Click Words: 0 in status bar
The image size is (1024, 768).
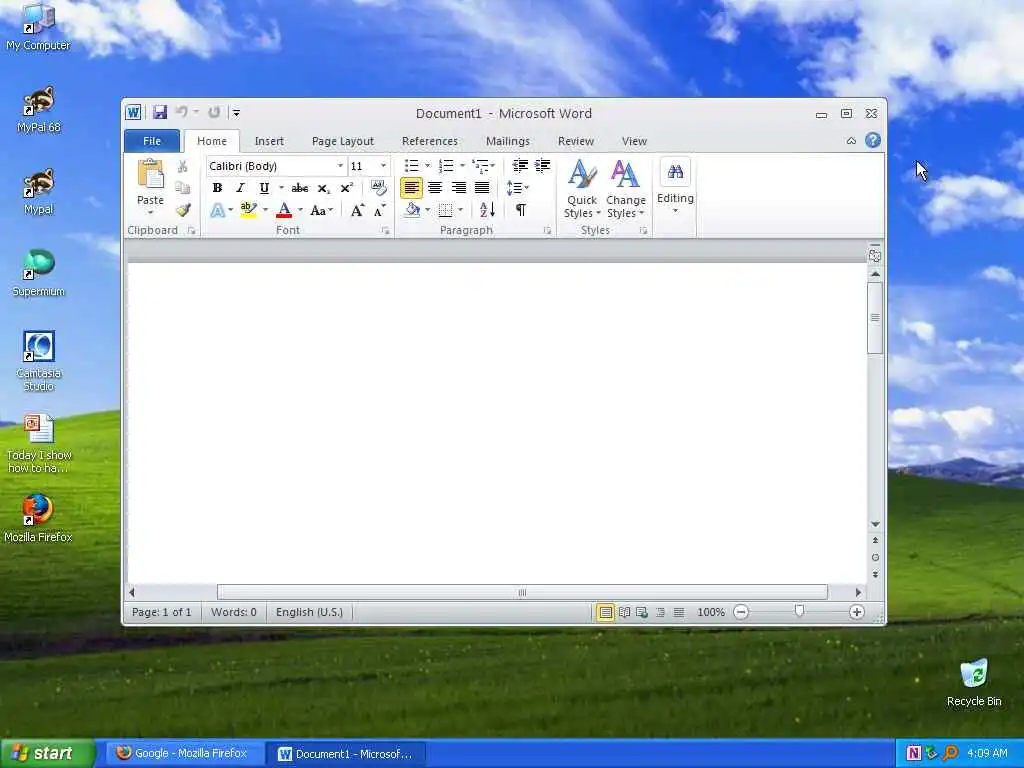[234, 612]
